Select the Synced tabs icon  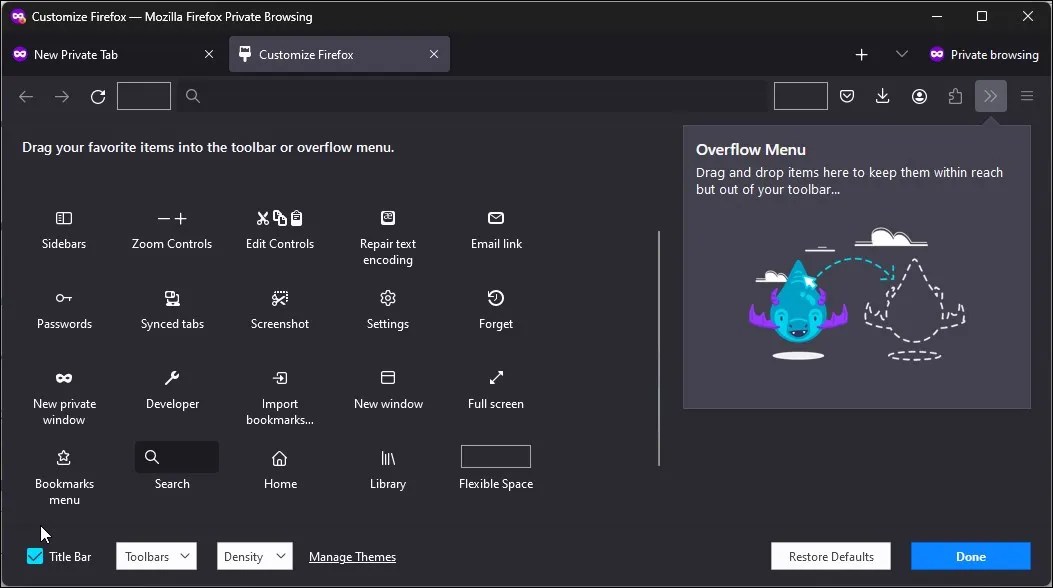pos(172,298)
